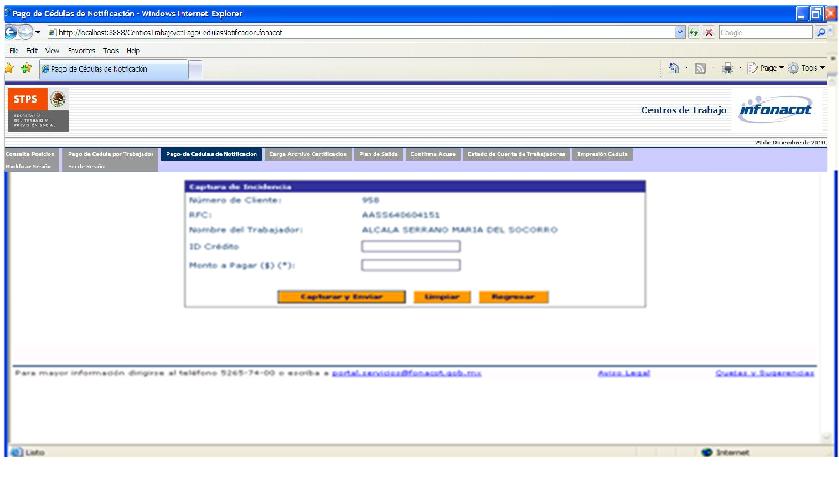Open the Page dropdown menu

click(x=769, y=68)
